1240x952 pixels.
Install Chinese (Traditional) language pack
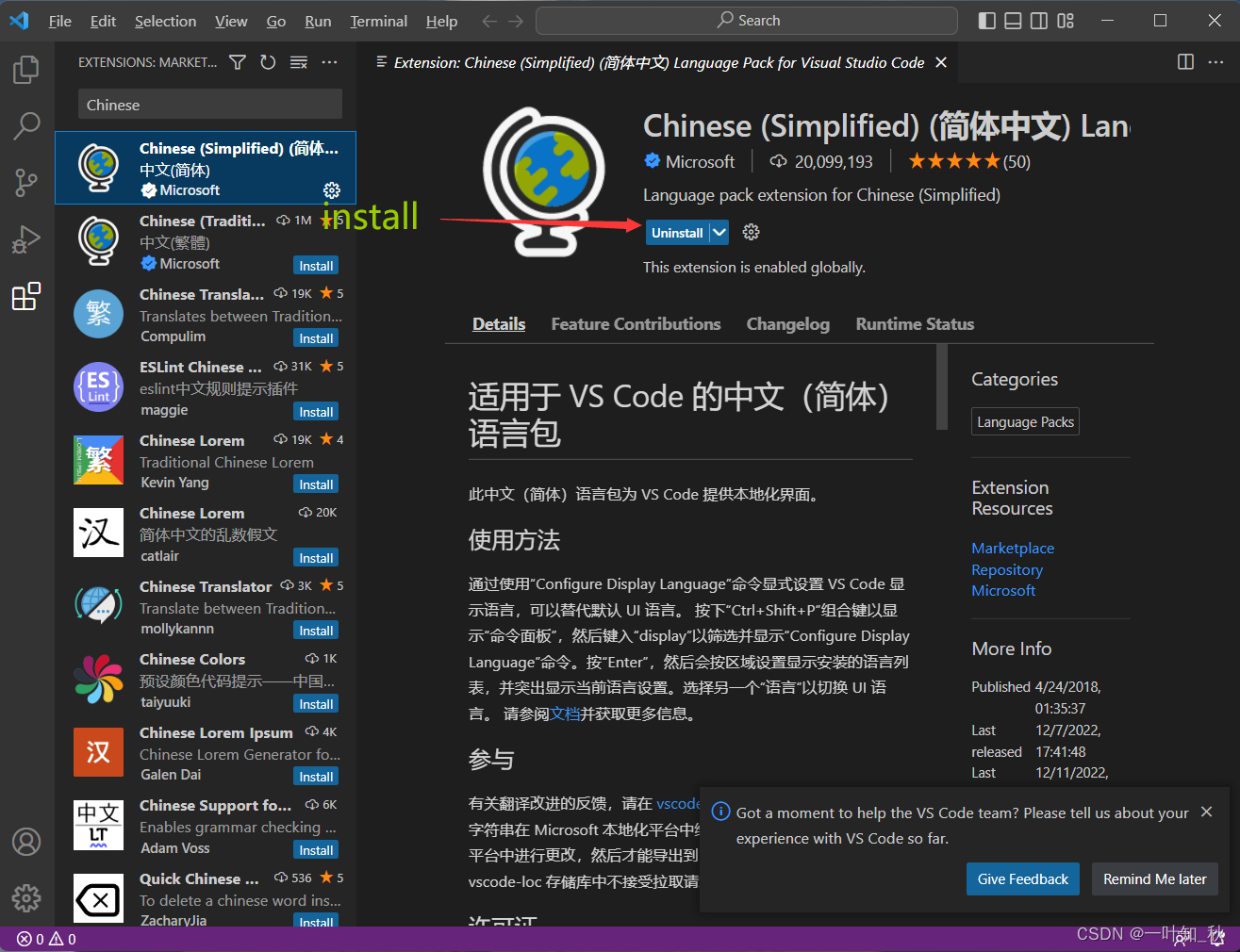pyautogui.click(x=316, y=266)
